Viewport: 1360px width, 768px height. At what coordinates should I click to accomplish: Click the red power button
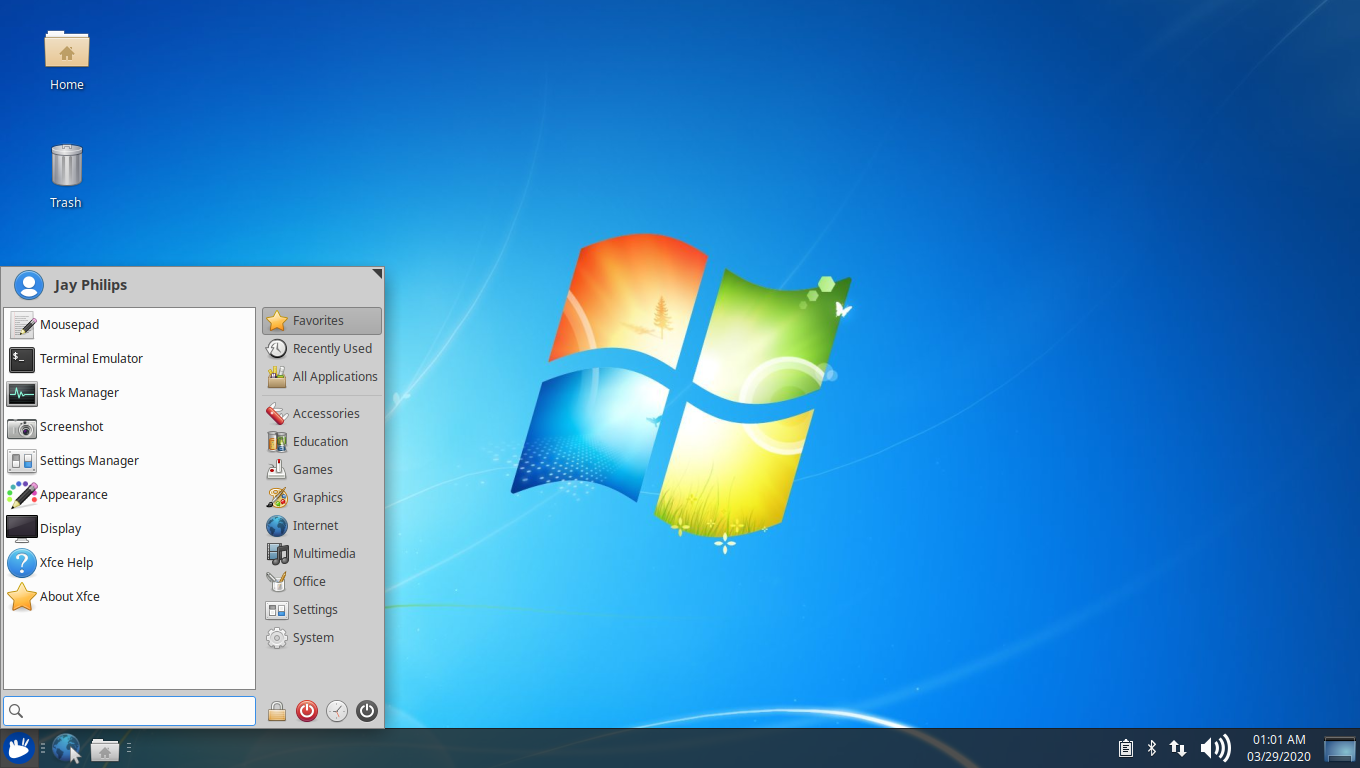(x=307, y=711)
